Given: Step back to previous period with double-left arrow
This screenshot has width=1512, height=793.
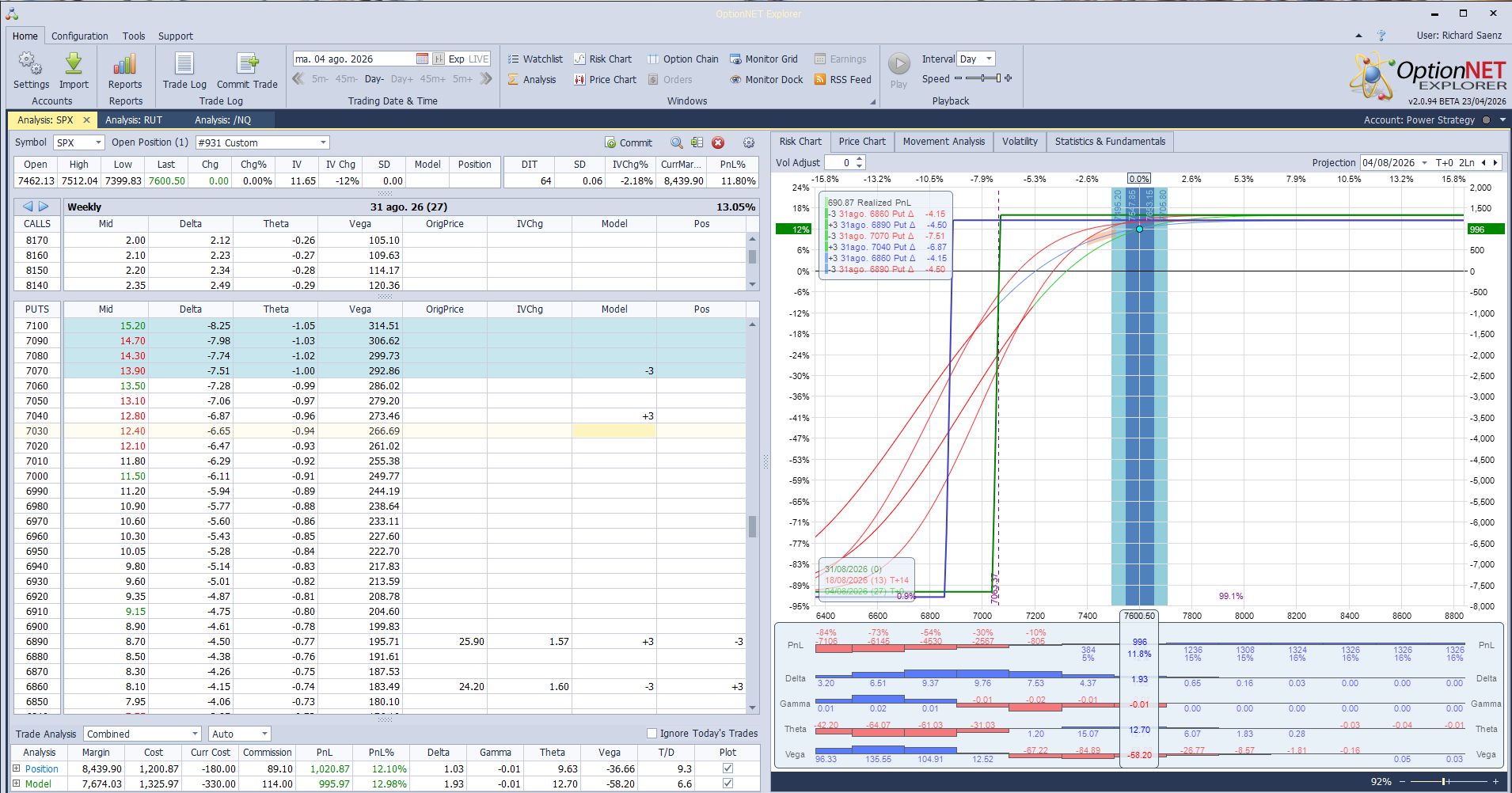Looking at the screenshot, I should click(298, 78).
